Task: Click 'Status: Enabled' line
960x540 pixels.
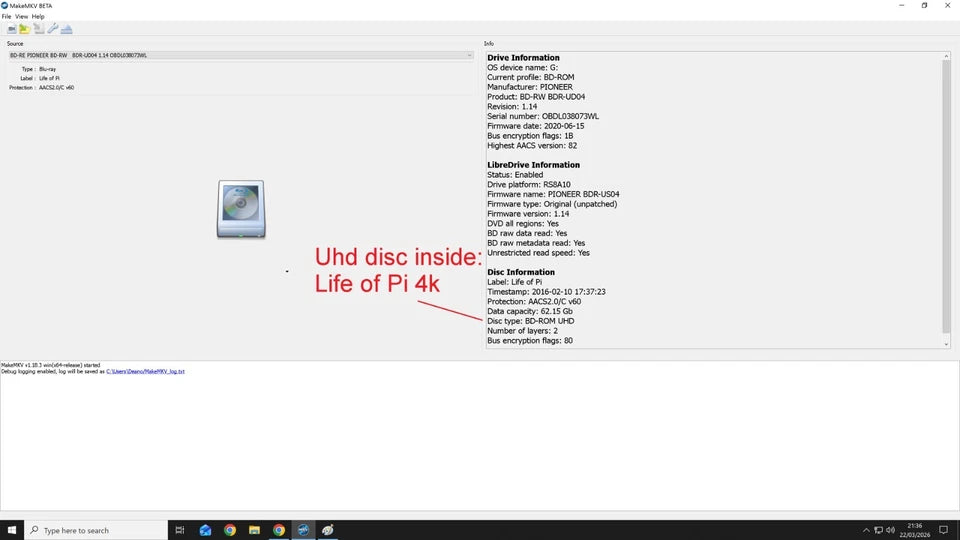Action: point(515,174)
